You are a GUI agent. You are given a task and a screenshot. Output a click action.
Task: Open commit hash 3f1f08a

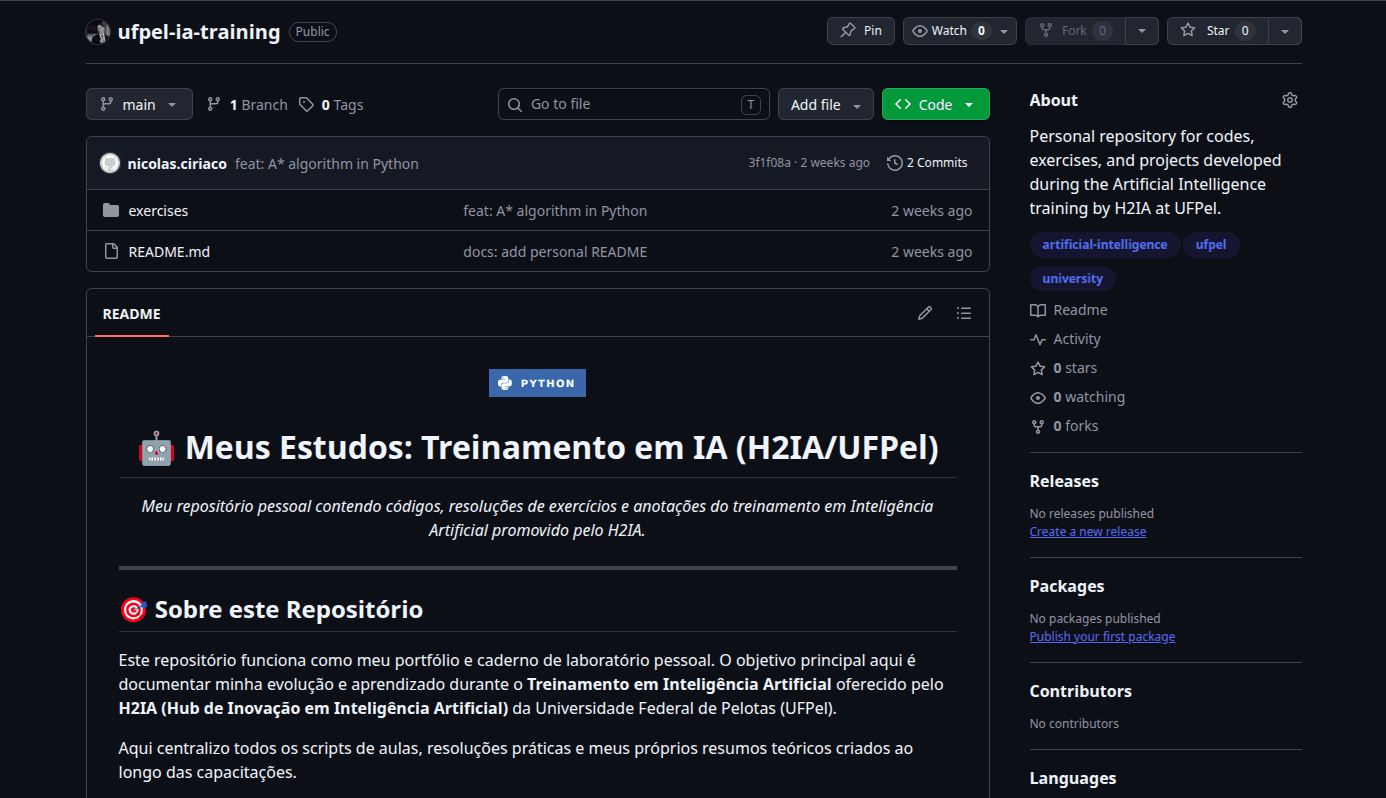(x=769, y=163)
